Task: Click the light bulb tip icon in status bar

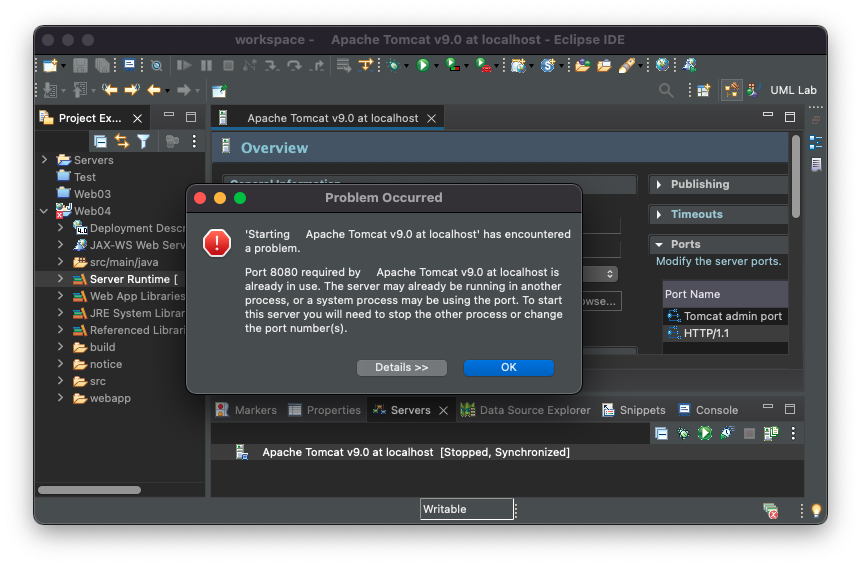Action: pyautogui.click(x=816, y=511)
